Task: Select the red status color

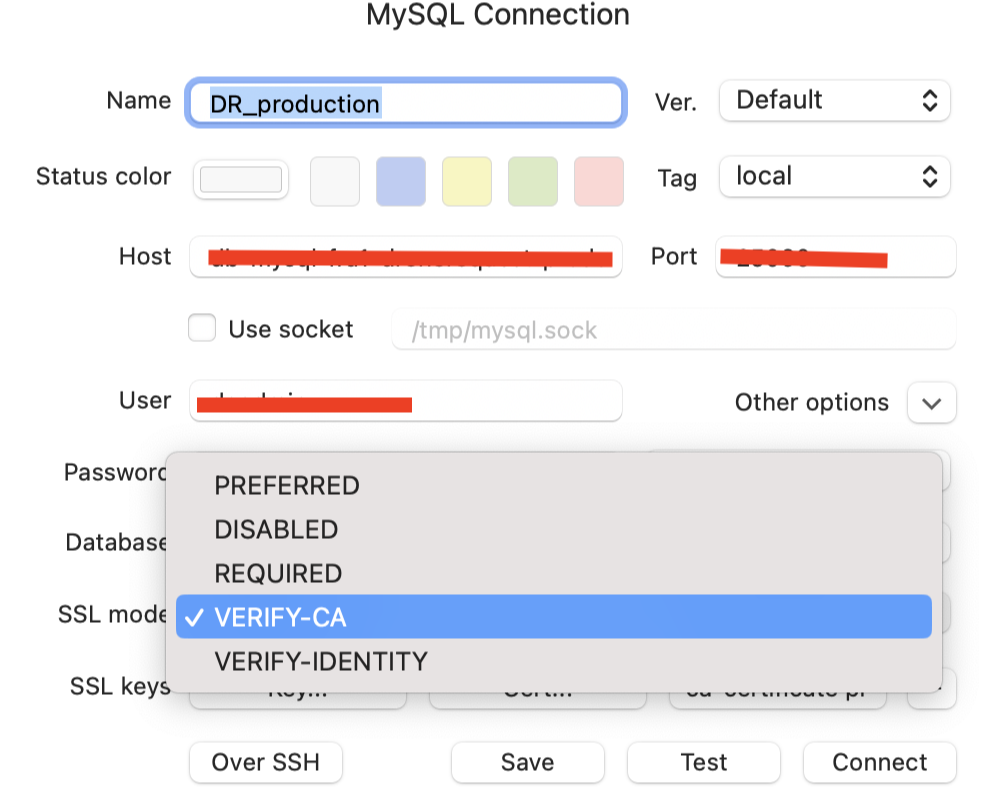Action: tap(598, 181)
